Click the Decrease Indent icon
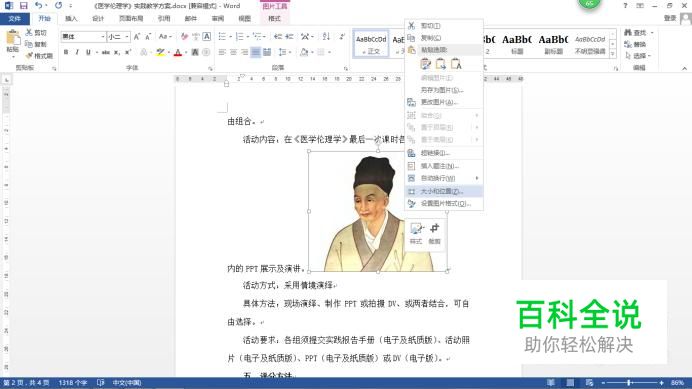 [x=278, y=37]
